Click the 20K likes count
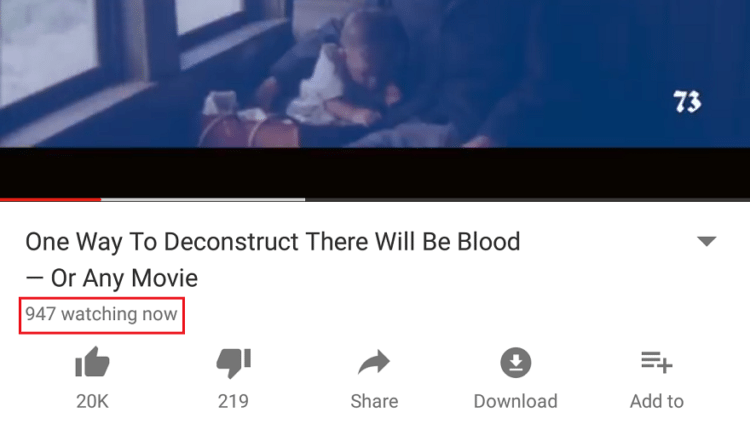 92,401
